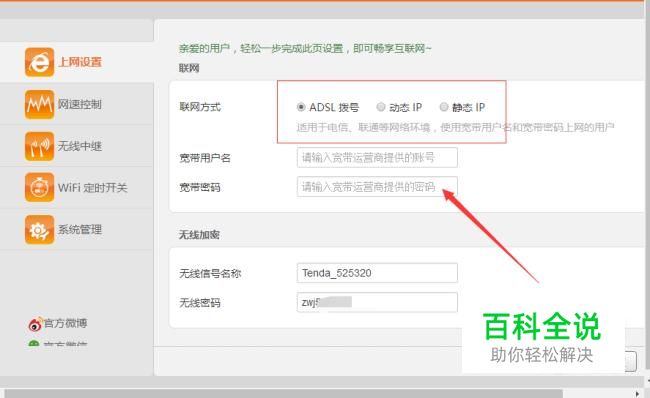Screen dimensions: 650x398
Task: Switch to the 无线中继 menu label
Action: 80,146
